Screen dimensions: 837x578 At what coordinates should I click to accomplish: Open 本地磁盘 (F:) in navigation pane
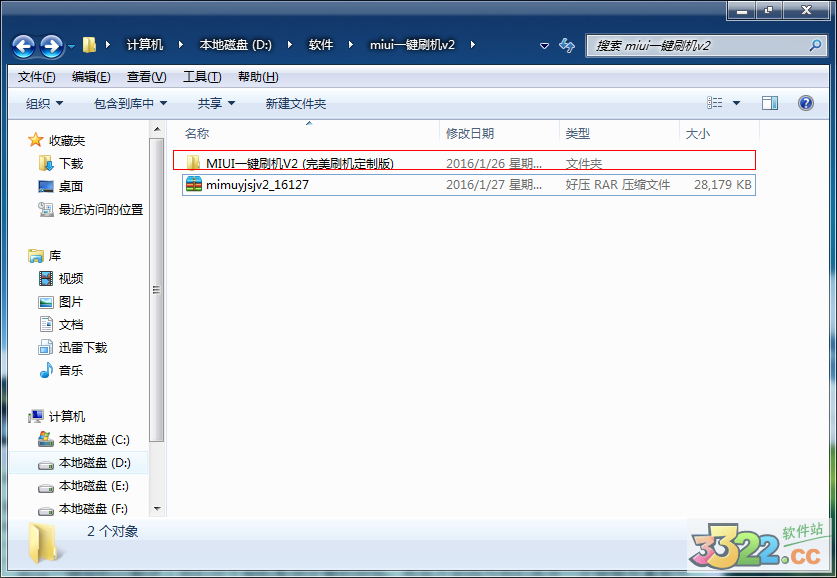point(93,509)
